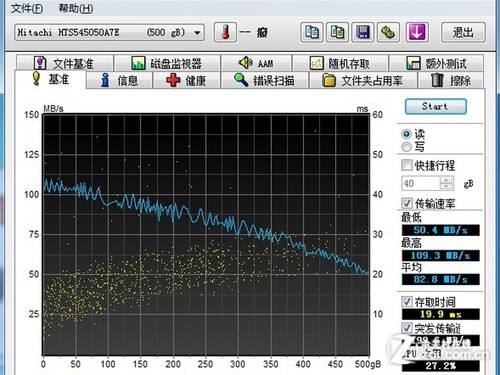The image size is (500, 375).
Task: Enable the 快捷行程 short stroke checkbox
Action: click(x=407, y=165)
